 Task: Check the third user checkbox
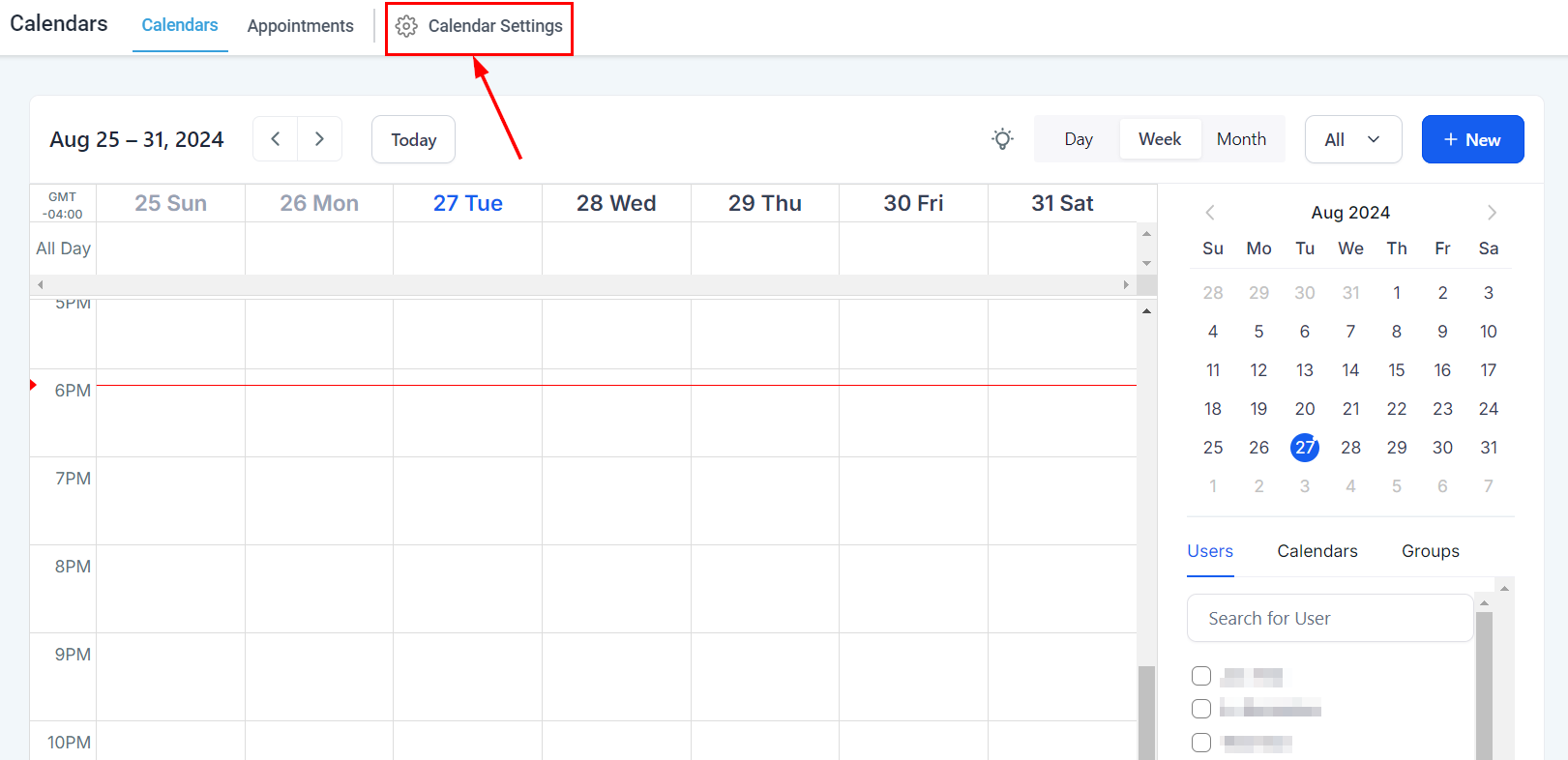point(1201,743)
